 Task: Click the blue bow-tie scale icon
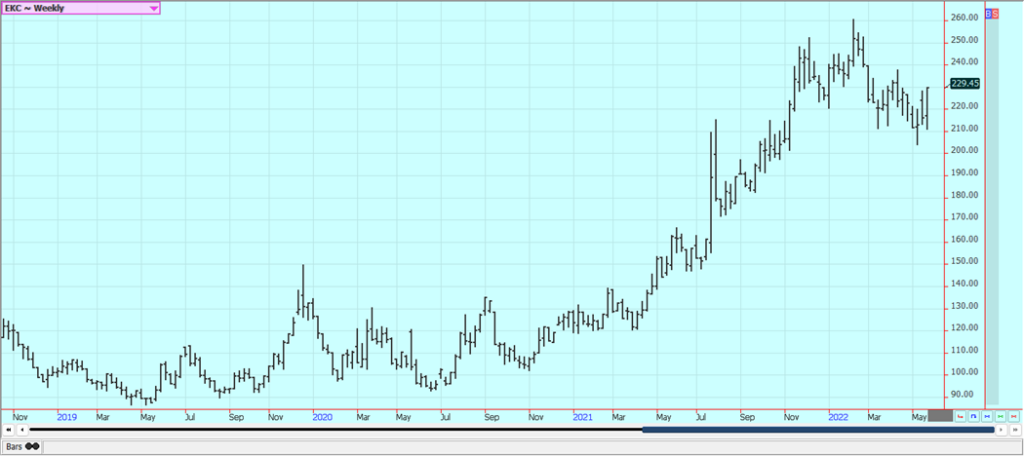(x=987, y=415)
